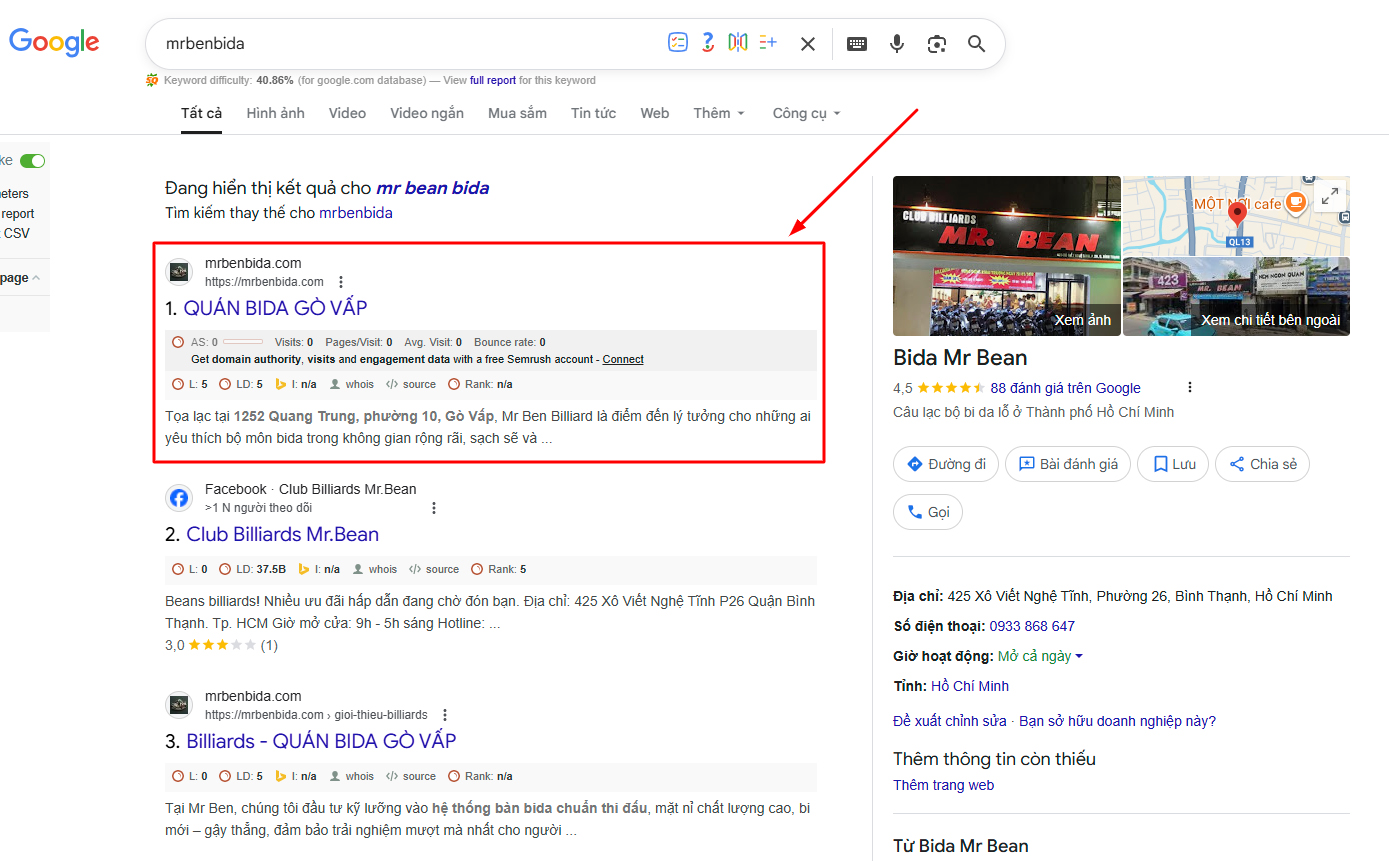
Task: Open the on-screen keyboard icon
Action: (857, 44)
